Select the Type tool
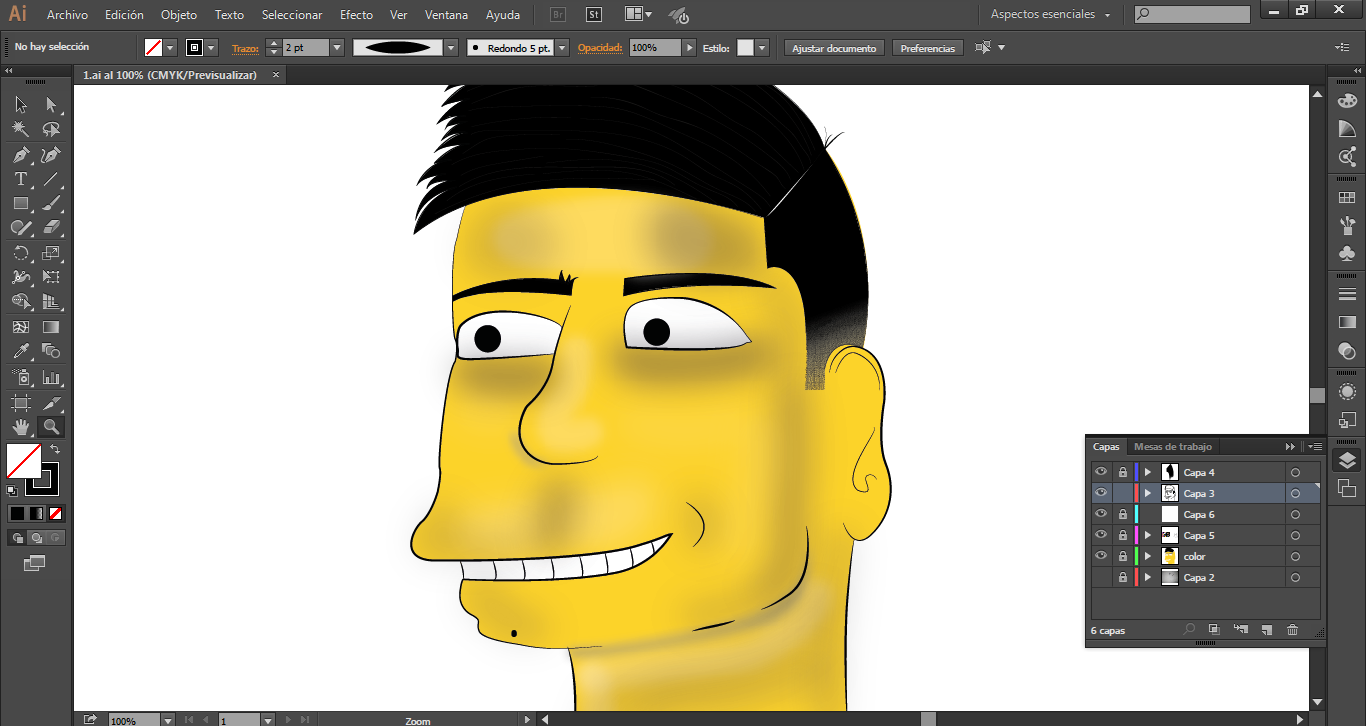 [x=20, y=180]
